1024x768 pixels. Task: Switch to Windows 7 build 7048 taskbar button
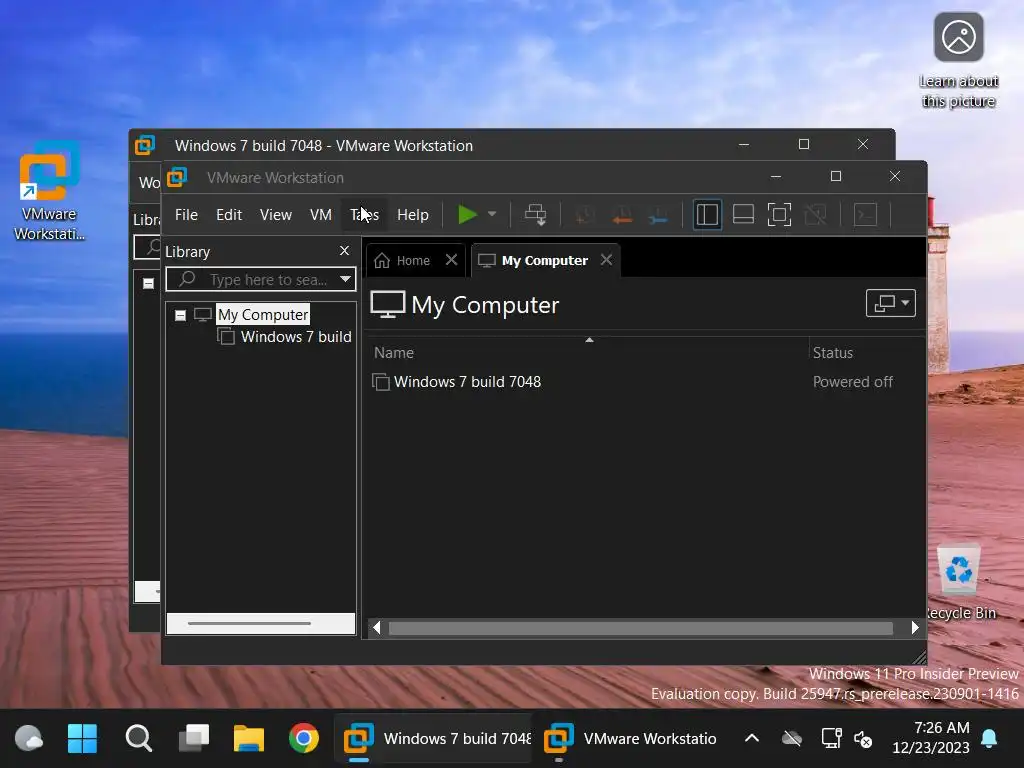434,739
